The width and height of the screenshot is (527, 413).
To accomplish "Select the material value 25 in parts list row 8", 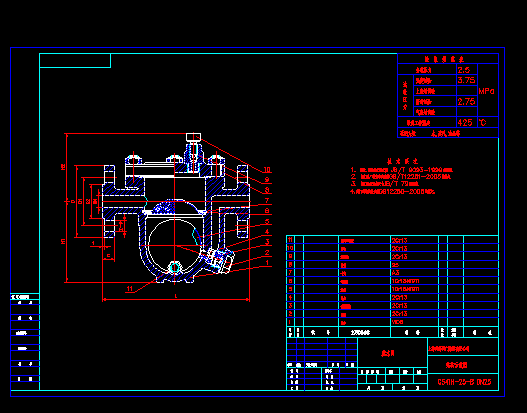I will tap(395, 265).
